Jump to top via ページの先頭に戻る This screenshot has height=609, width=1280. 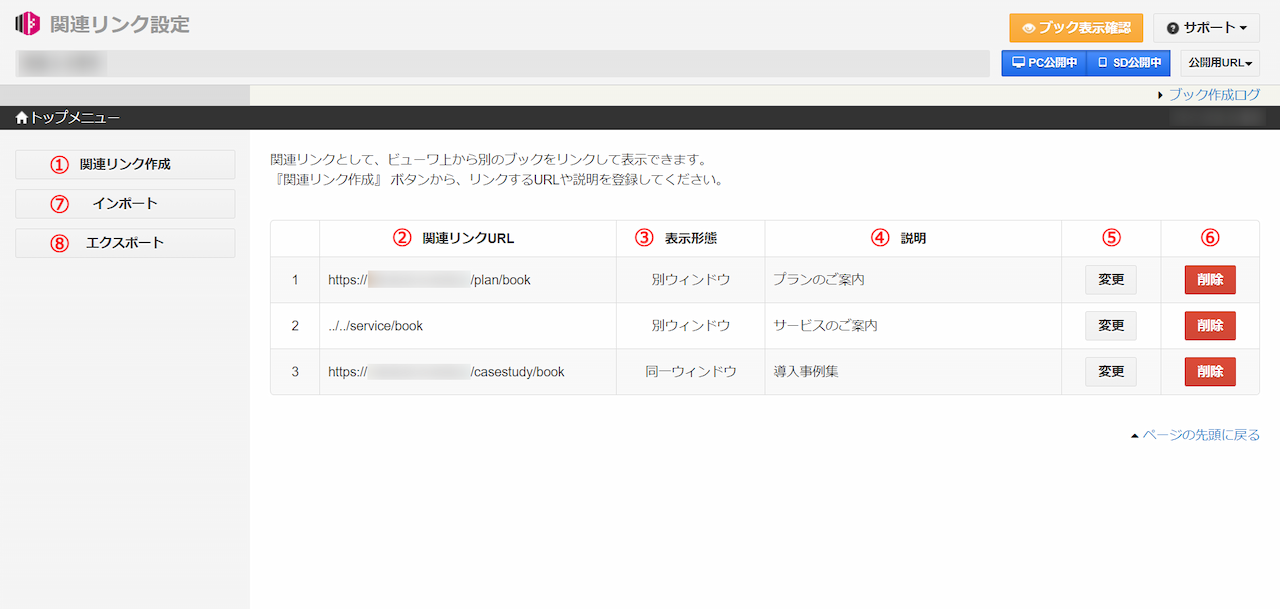pos(1200,435)
